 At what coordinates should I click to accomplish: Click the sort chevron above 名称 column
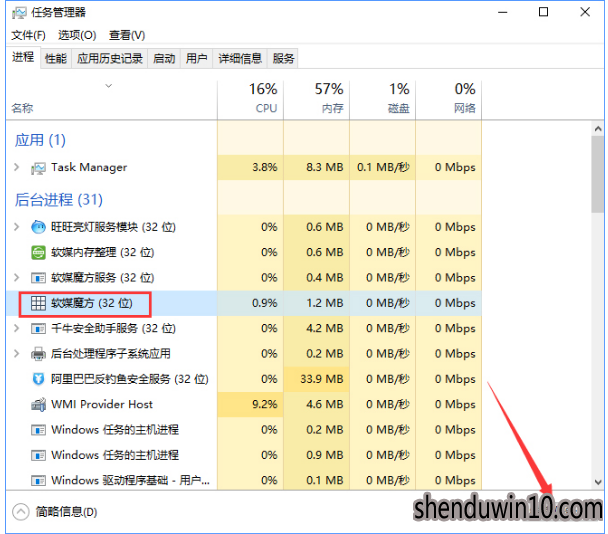click(109, 86)
